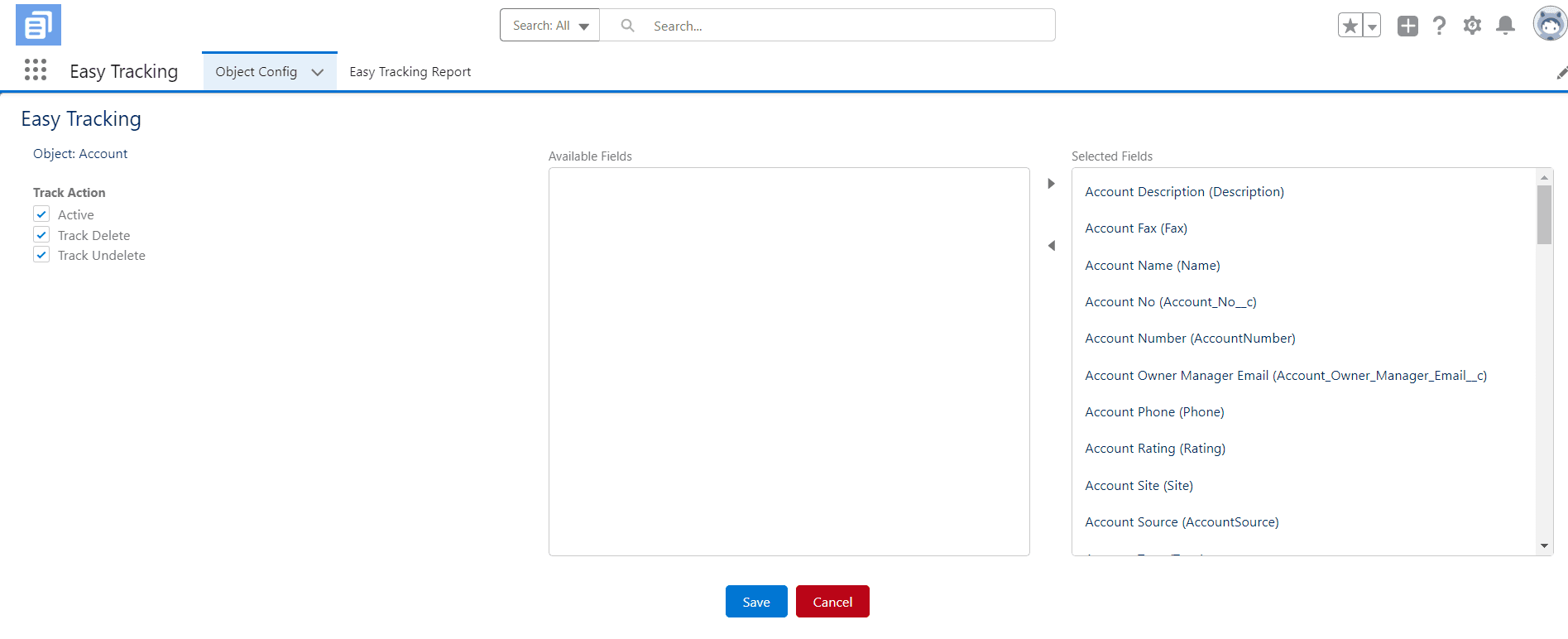Viewport: 1568px width, 639px height.
Task: Click inside the empty Available Fields listbox
Action: click(x=789, y=362)
